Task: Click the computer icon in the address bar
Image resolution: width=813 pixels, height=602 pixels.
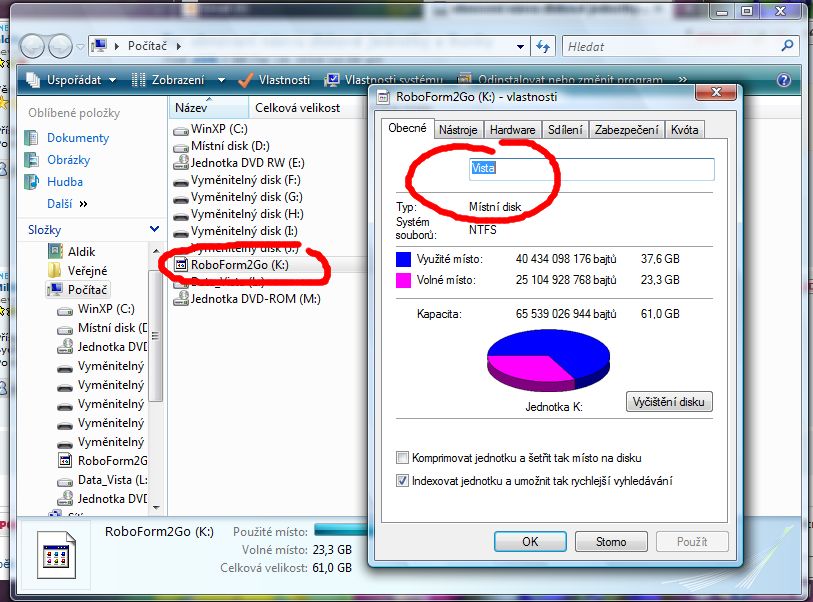Action: 99,46
